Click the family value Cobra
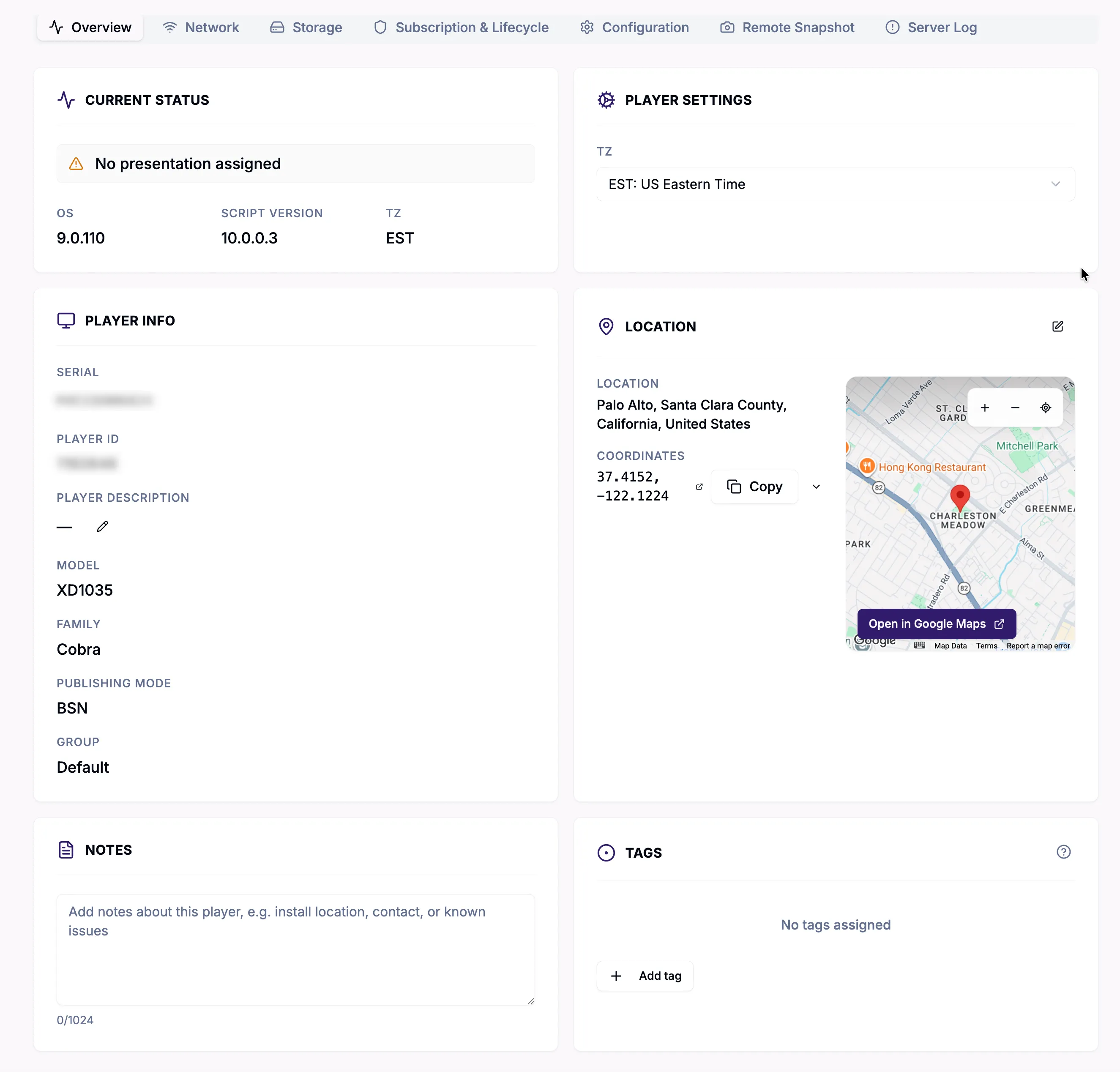Image resolution: width=1120 pixels, height=1072 pixels. pyautogui.click(x=78, y=649)
